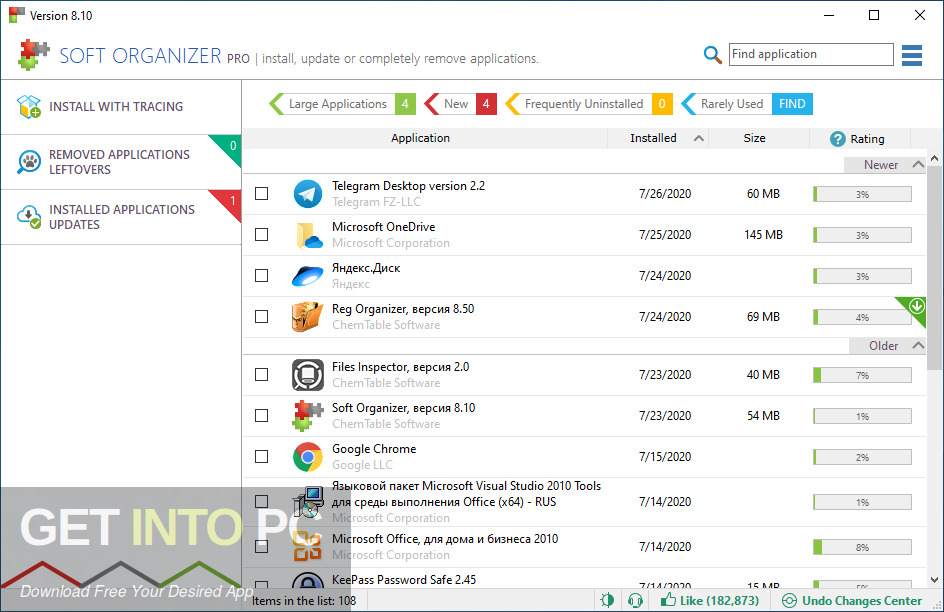This screenshot has height=612, width=944.
Task: Tick the Microsoft Office 2010 checkbox
Action: coord(261,546)
